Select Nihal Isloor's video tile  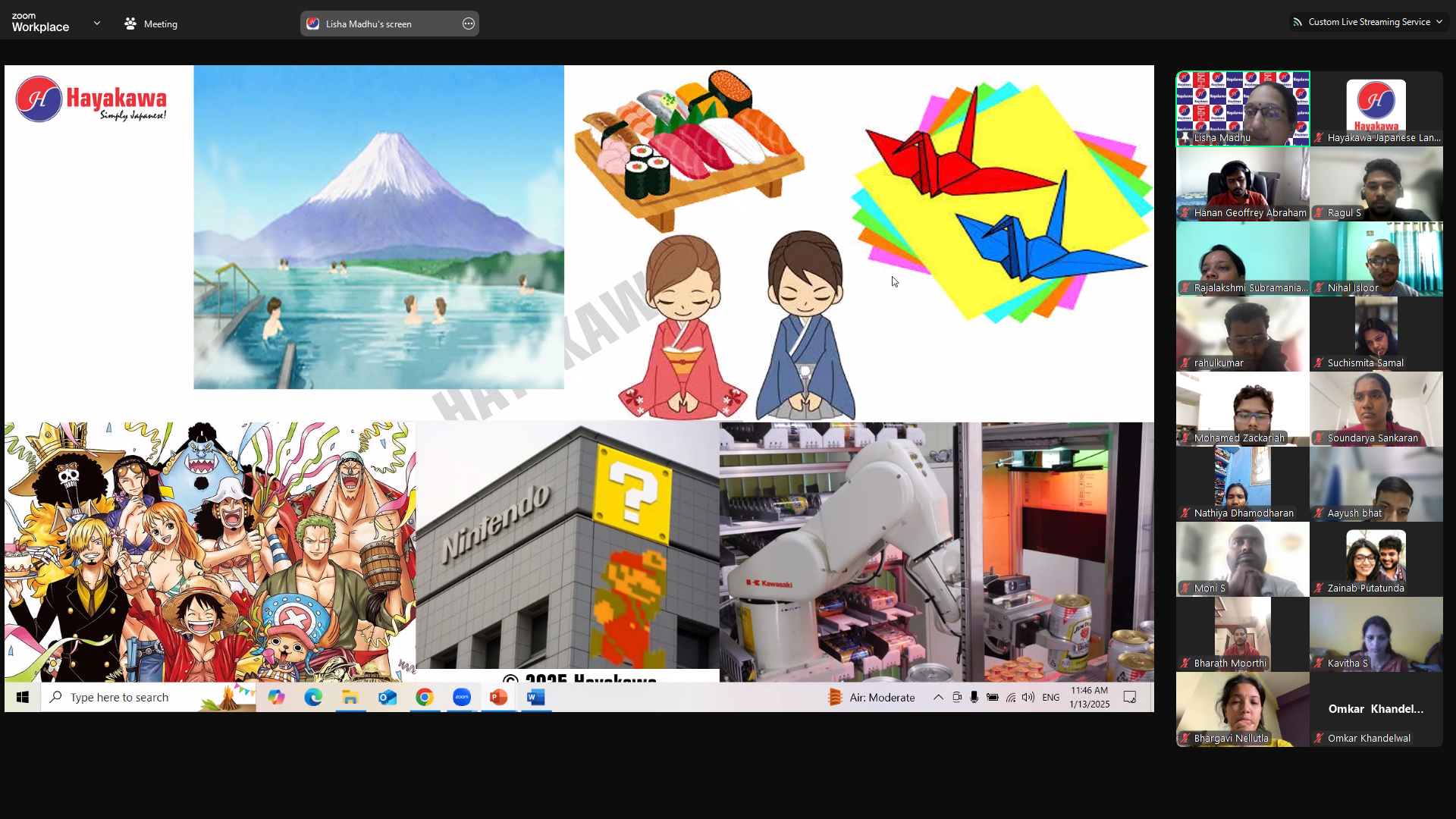tap(1376, 259)
